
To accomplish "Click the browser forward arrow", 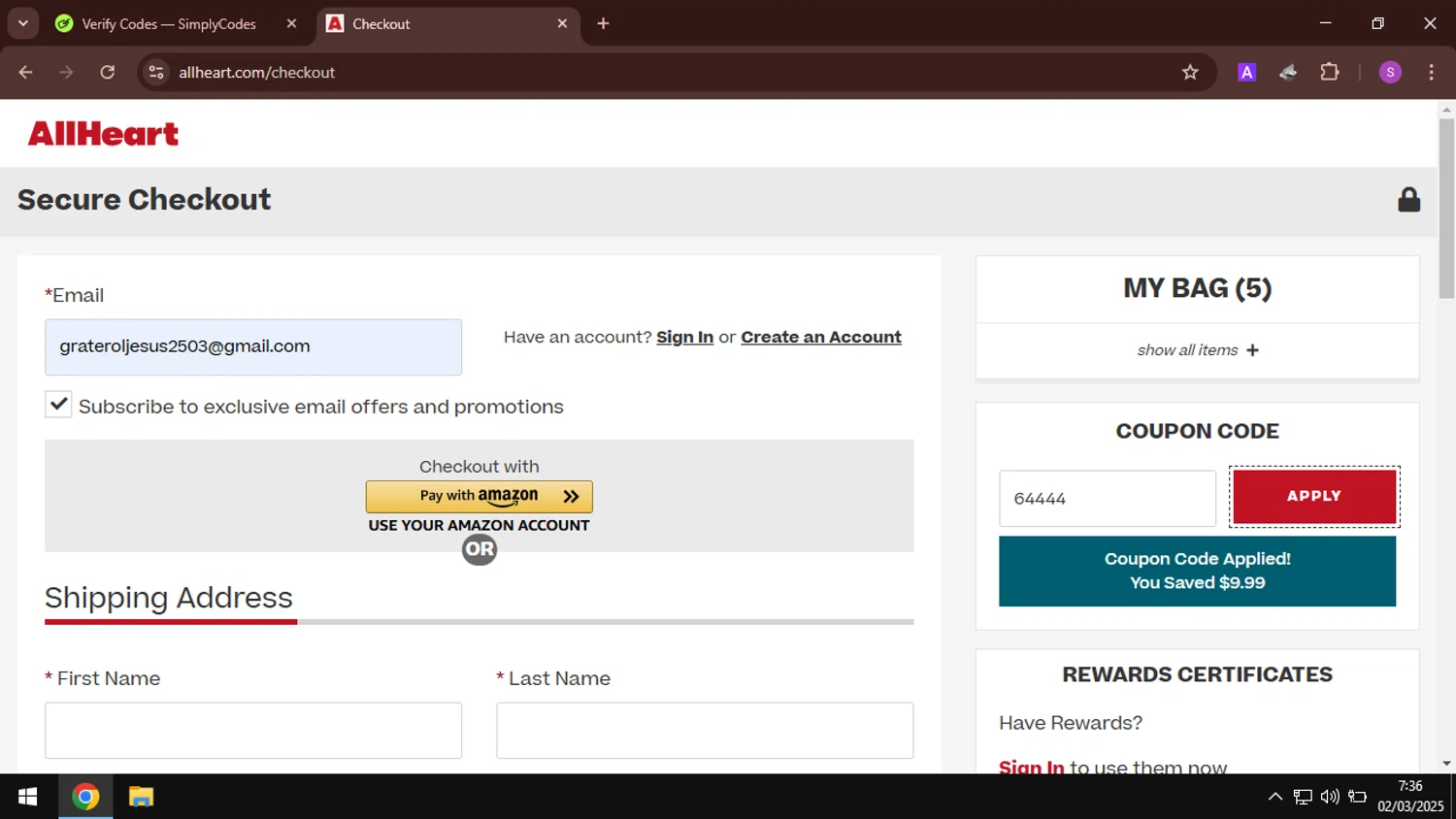I will [x=66, y=72].
